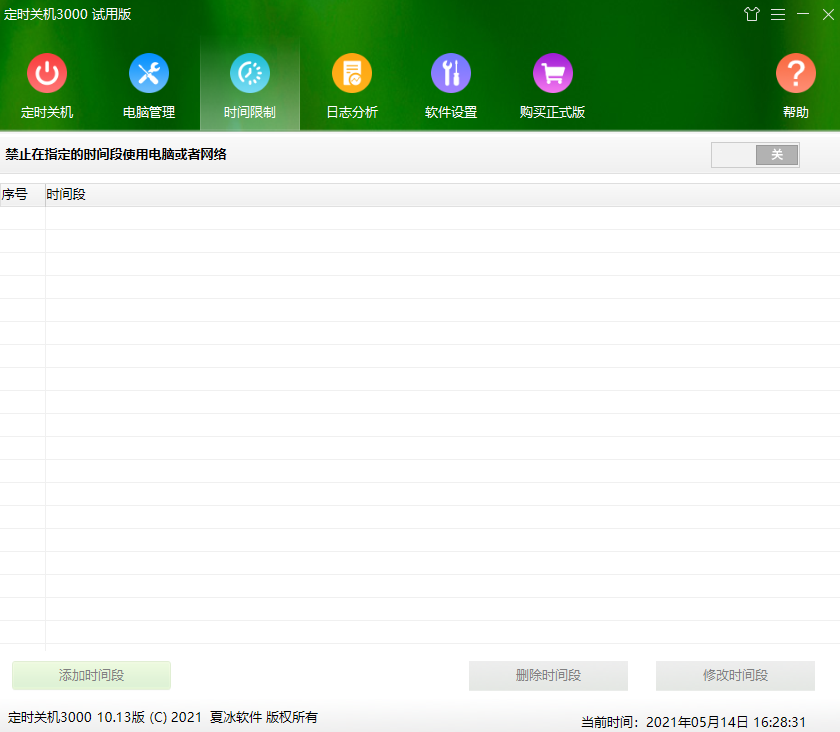Open 日志分析 log analysis icon

[x=352, y=74]
